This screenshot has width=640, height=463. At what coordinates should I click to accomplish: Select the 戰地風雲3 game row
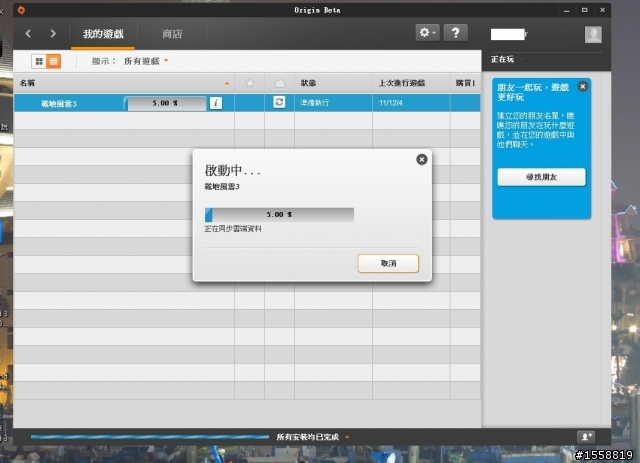pos(247,103)
